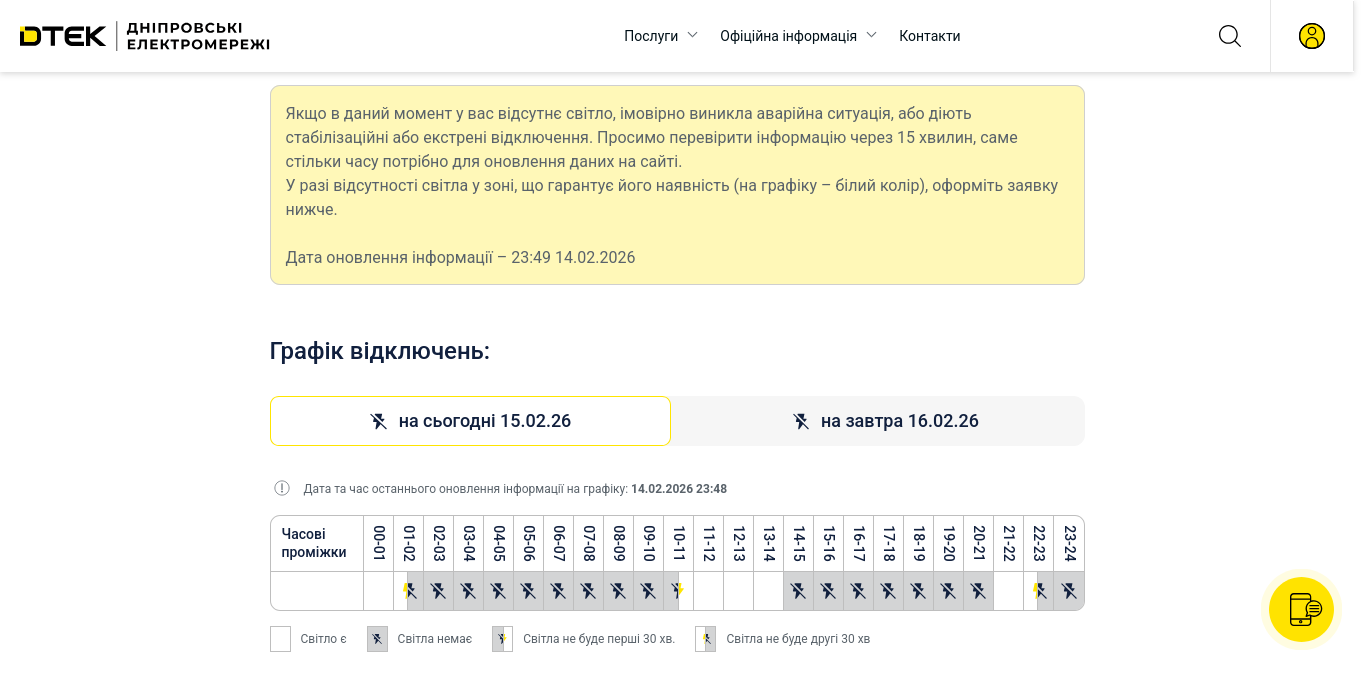This screenshot has height=682, width=1366.
Task: Open the user account profile icon
Action: (1311, 36)
